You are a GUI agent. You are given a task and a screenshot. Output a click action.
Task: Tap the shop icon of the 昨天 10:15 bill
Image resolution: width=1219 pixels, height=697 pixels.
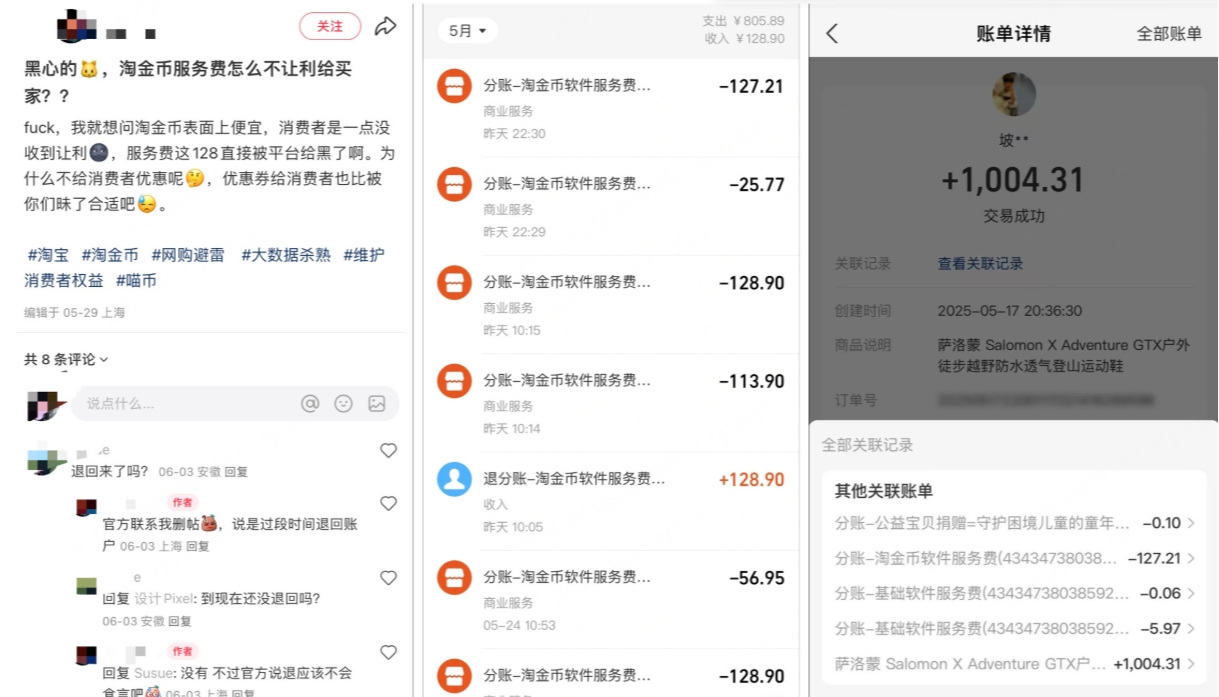pos(454,283)
